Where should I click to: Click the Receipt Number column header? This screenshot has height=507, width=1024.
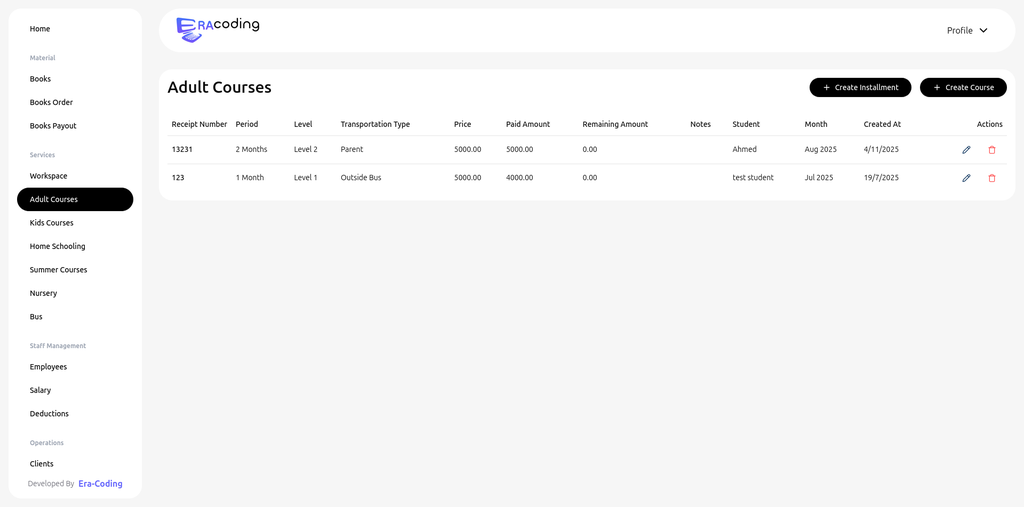[199, 124]
